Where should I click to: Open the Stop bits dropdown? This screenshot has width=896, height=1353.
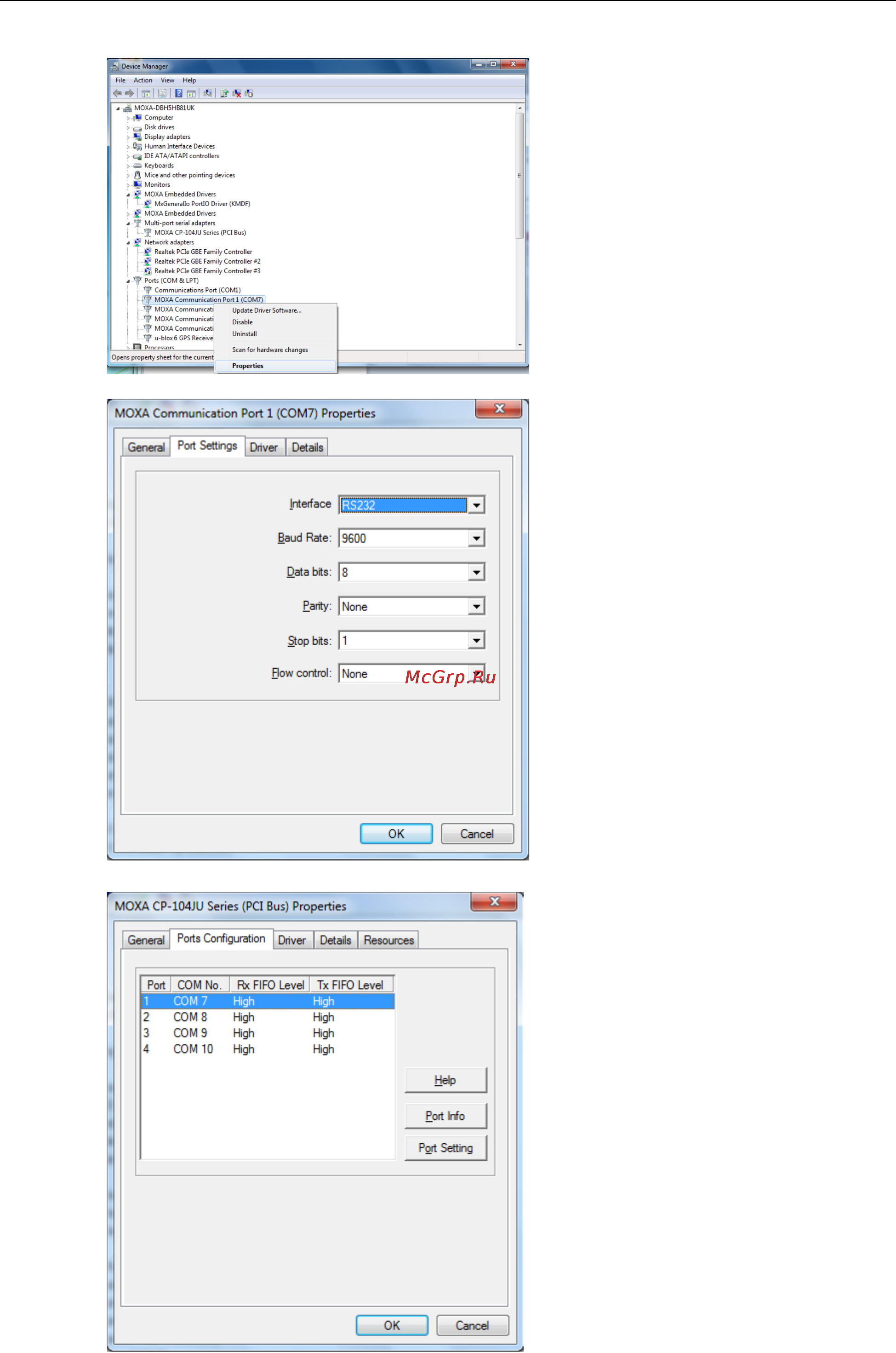(476, 640)
